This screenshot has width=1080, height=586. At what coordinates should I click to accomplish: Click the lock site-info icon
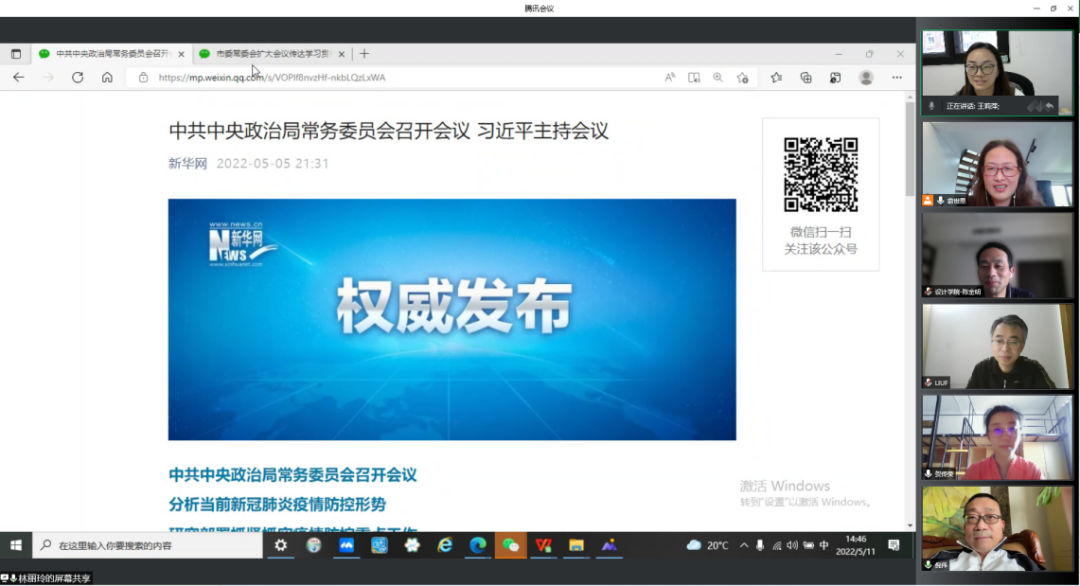(x=143, y=77)
